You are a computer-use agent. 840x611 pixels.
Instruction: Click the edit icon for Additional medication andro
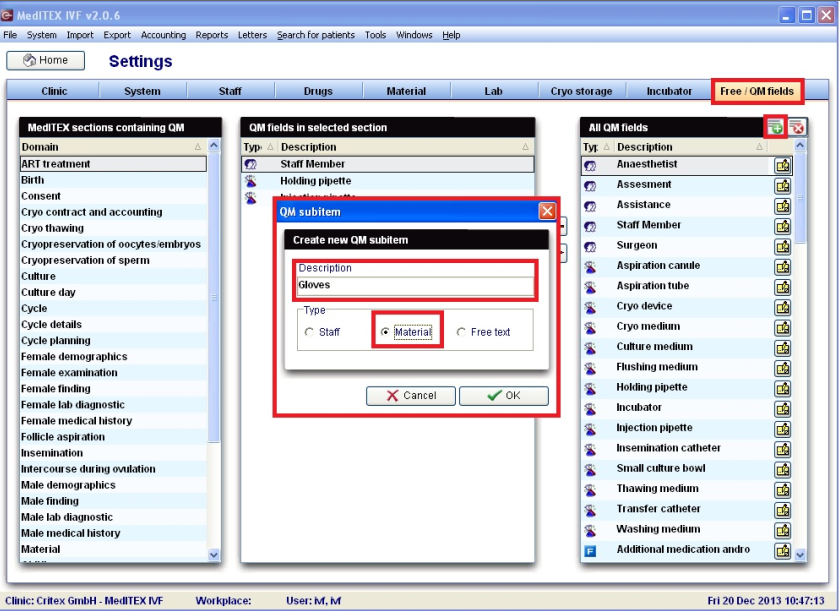[783, 551]
